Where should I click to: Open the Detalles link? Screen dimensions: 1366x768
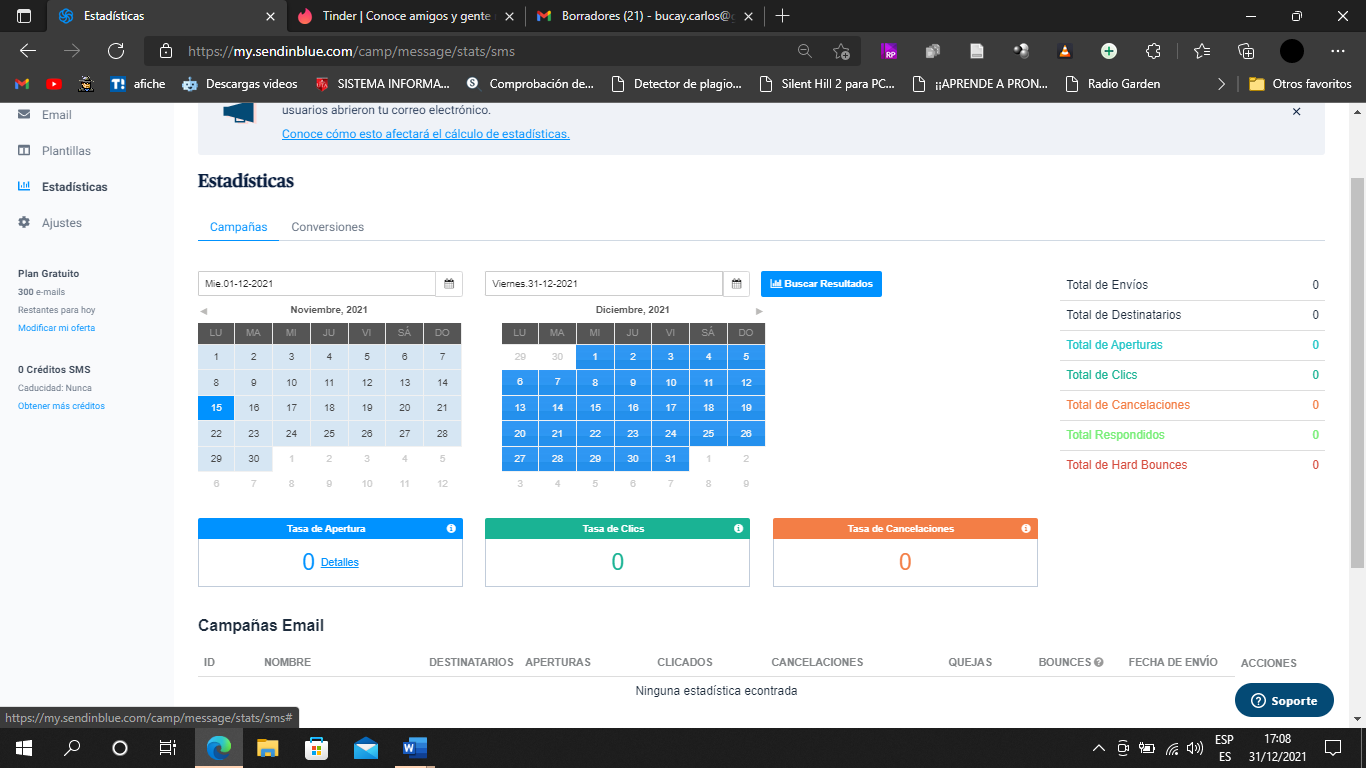[x=339, y=562]
